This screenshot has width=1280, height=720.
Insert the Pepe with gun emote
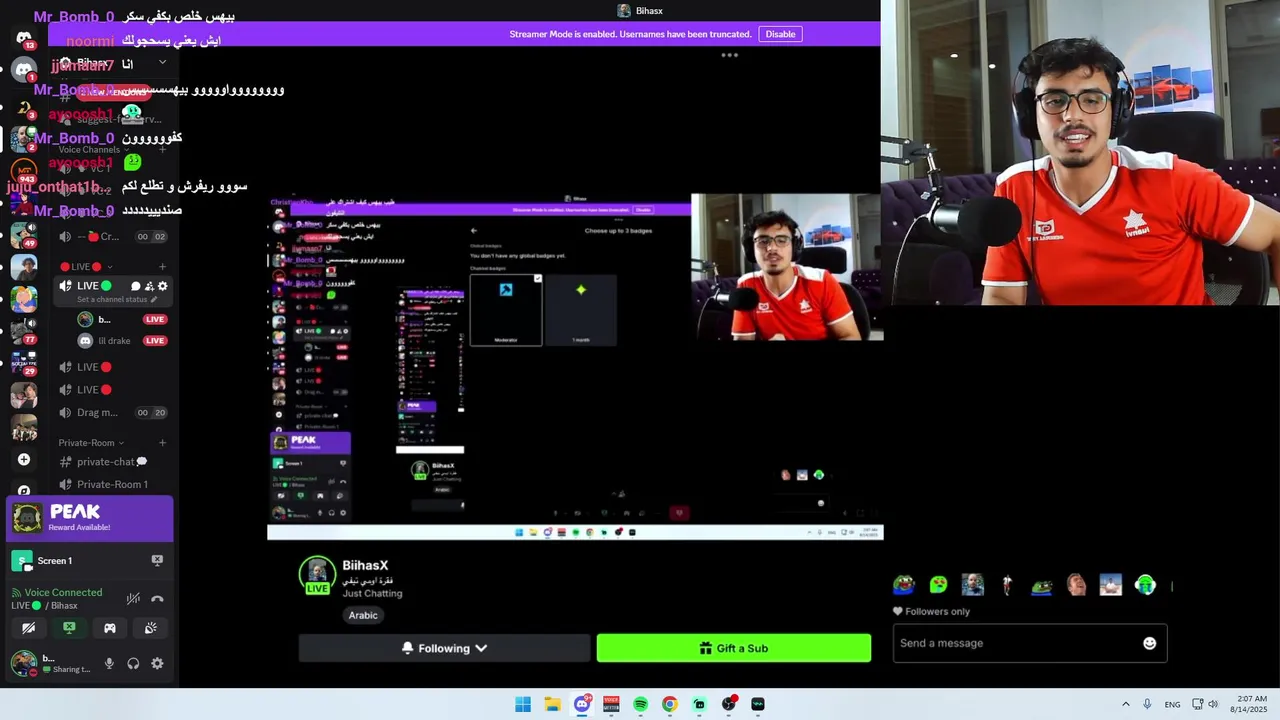point(1042,585)
